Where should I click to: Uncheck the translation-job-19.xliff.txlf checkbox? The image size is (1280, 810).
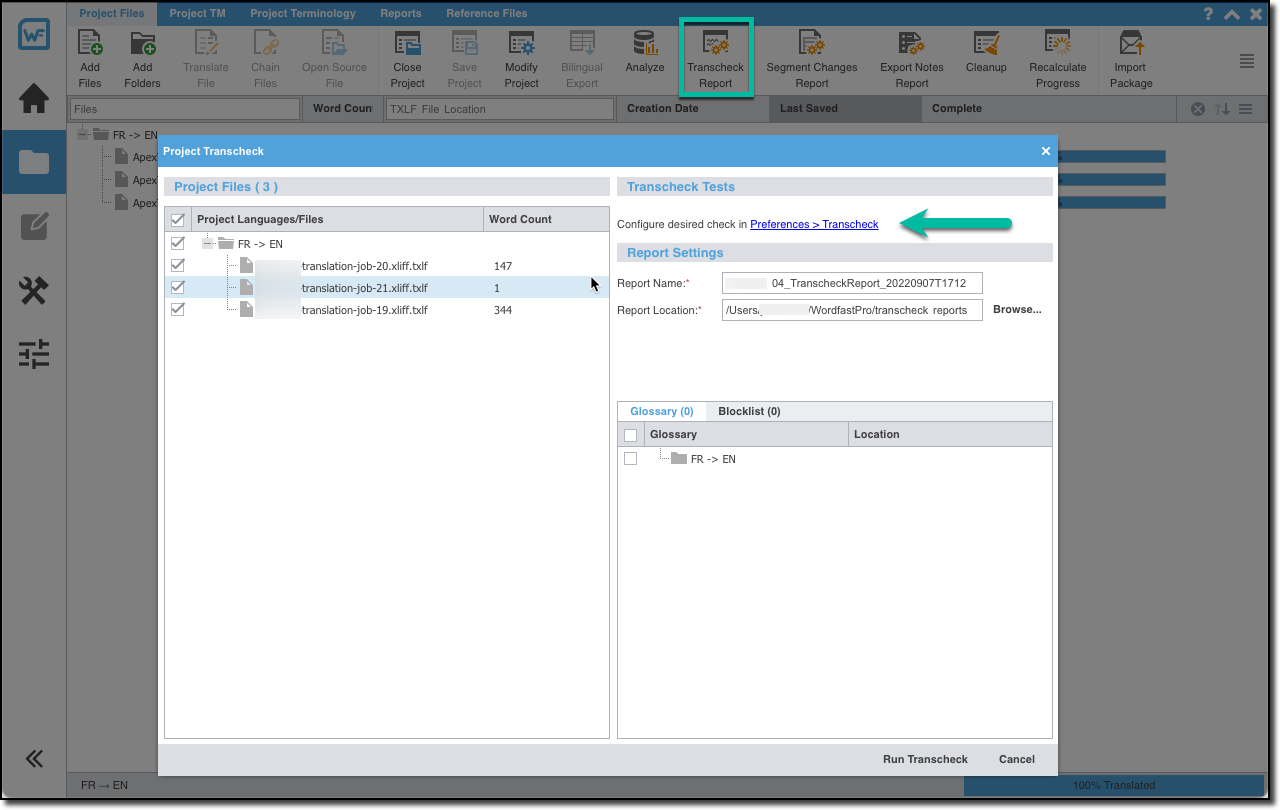(x=178, y=309)
